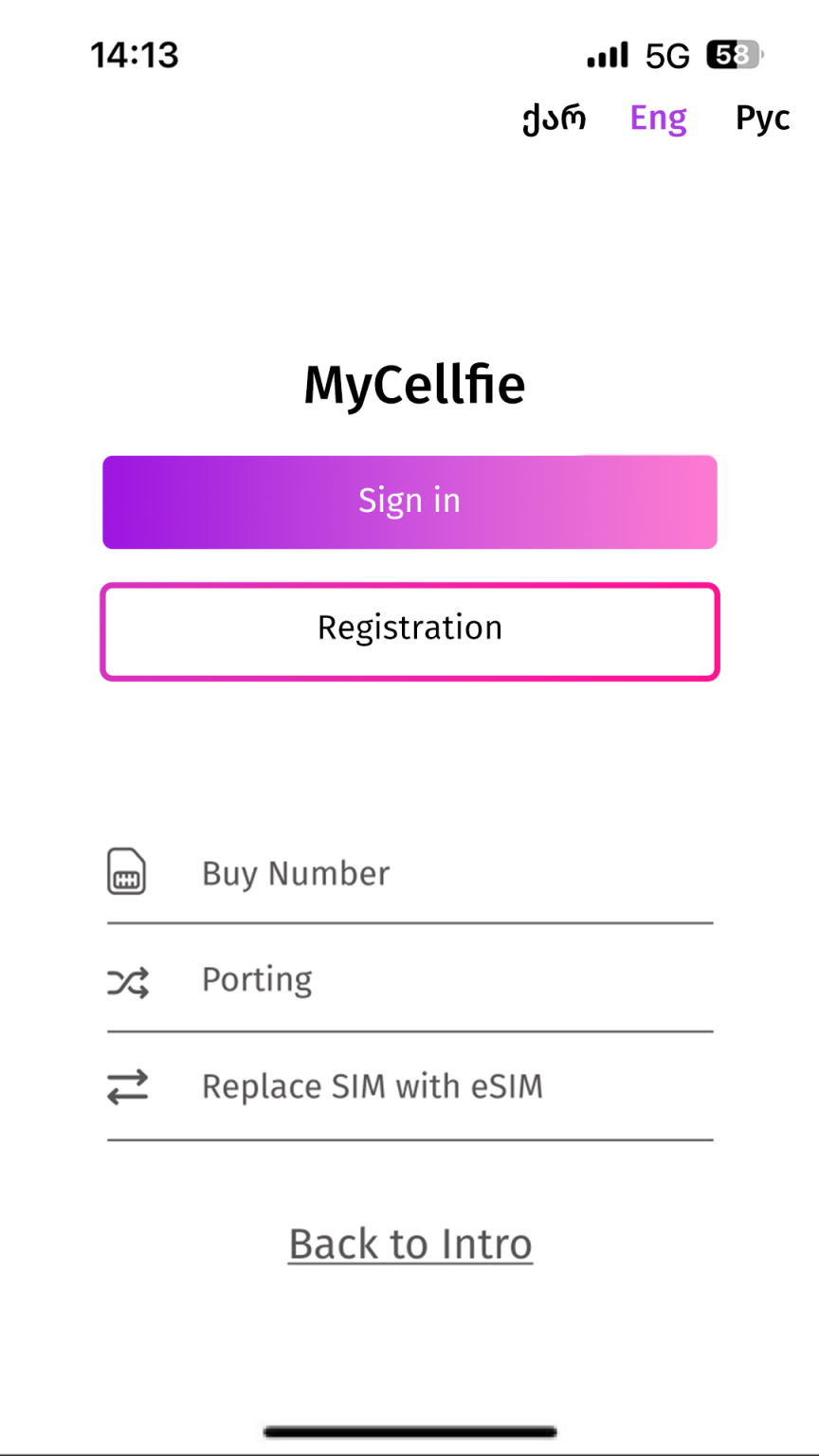Tap the home indicator bar at bottom

tap(409, 1431)
